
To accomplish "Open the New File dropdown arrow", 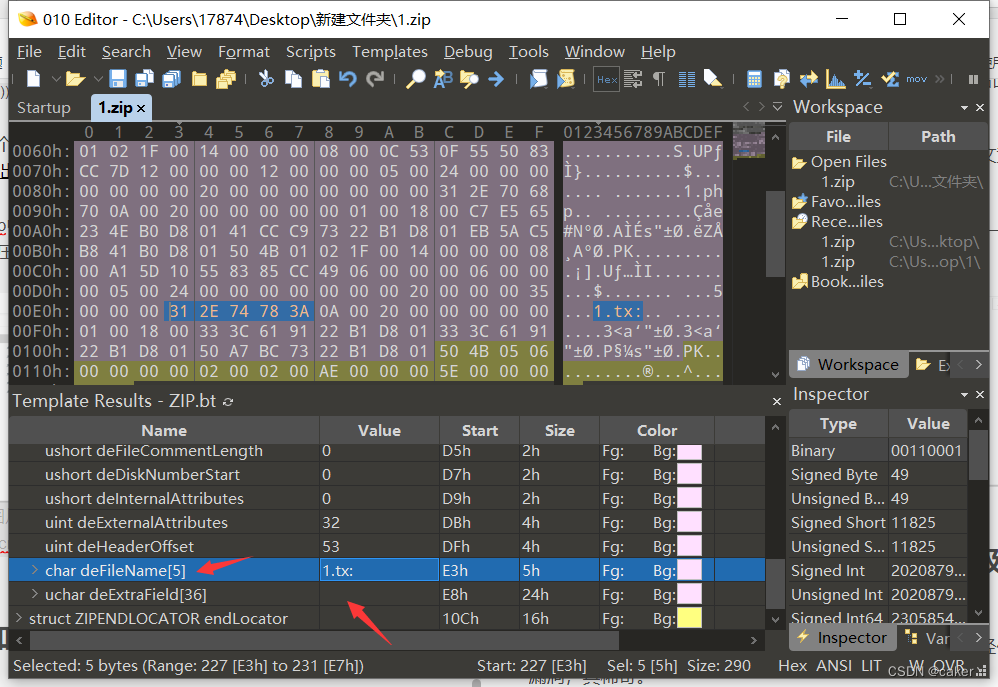I will 56,79.
